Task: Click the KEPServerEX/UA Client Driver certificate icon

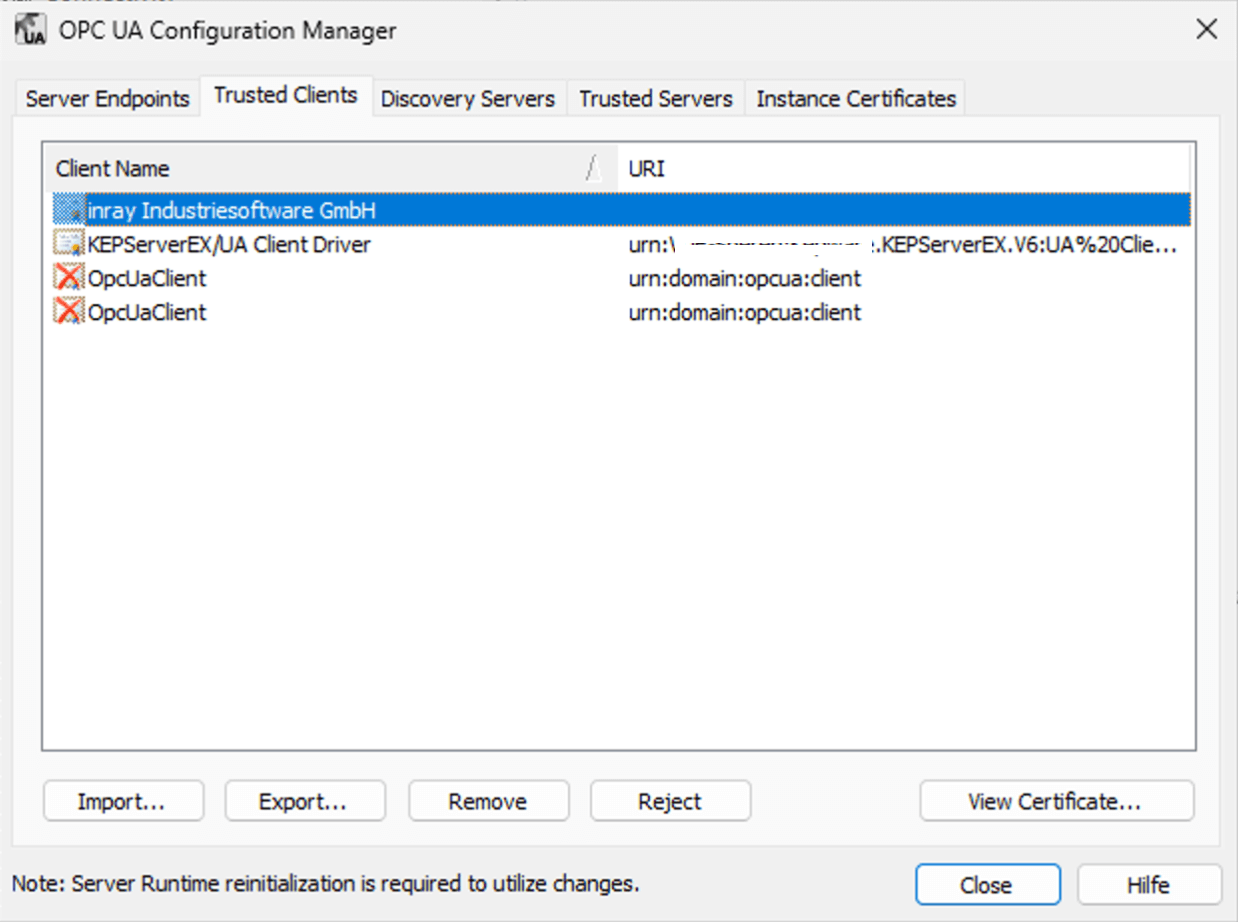Action: tap(69, 244)
